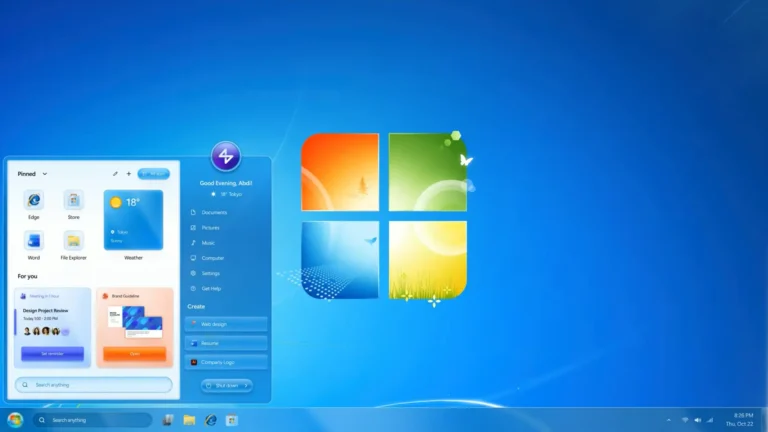Screen dimensions: 768x432
Task: Click the Good Evening greeting text
Action: [226, 183]
